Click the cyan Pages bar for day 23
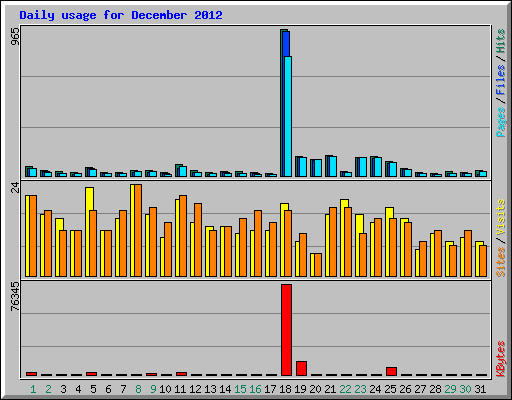This screenshot has width=512, height=400. [x=363, y=167]
